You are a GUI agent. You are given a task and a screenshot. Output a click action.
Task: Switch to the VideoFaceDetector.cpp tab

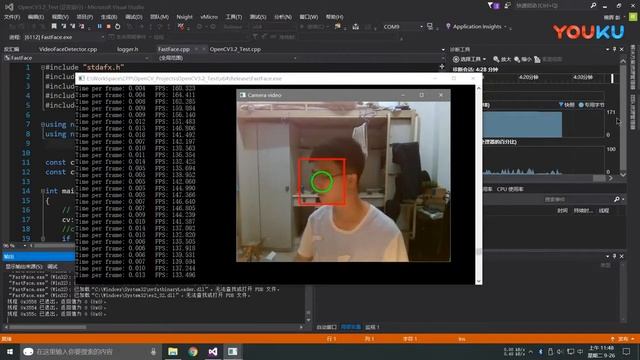(x=68, y=49)
